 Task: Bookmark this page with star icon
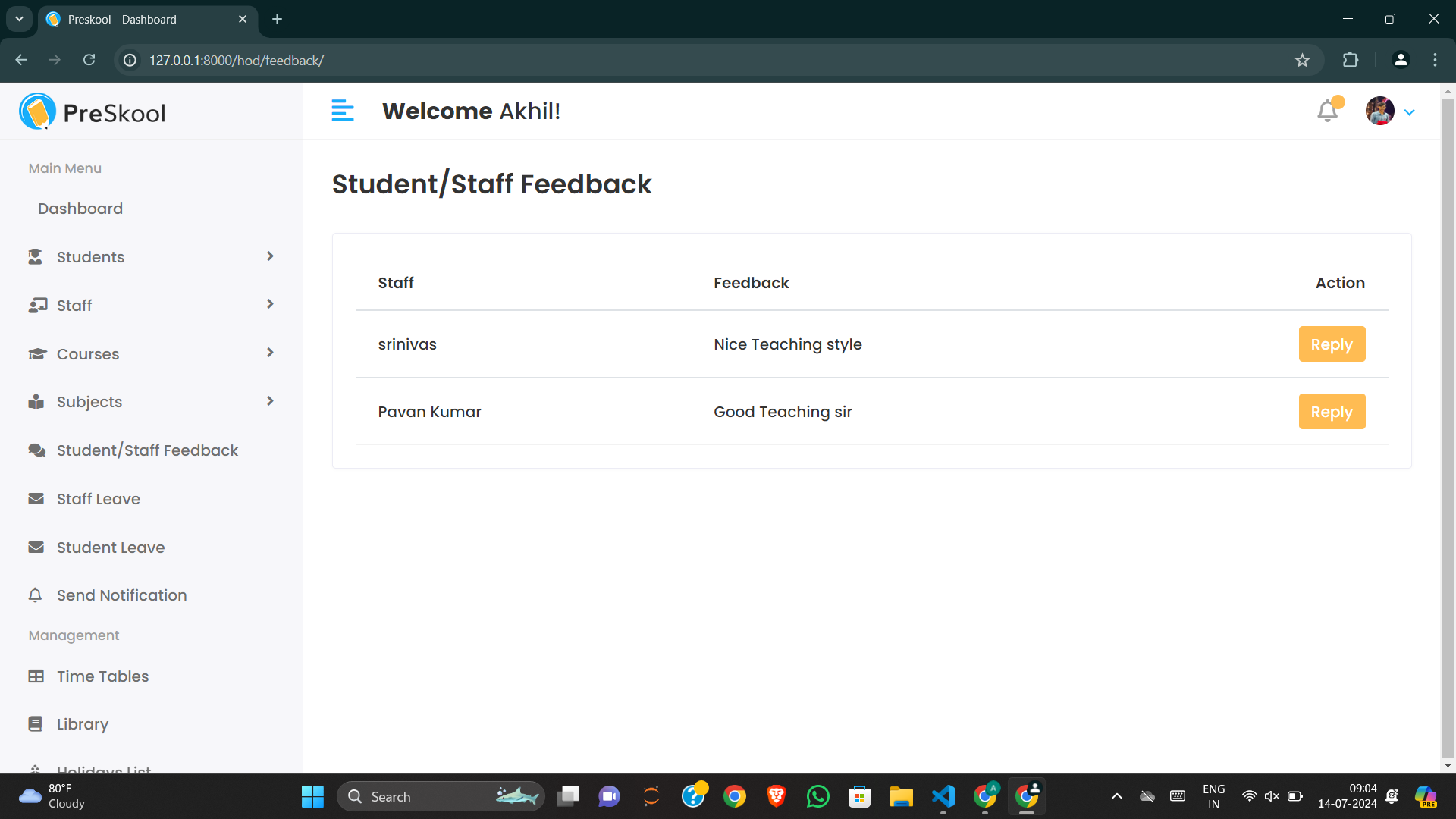tap(1302, 61)
